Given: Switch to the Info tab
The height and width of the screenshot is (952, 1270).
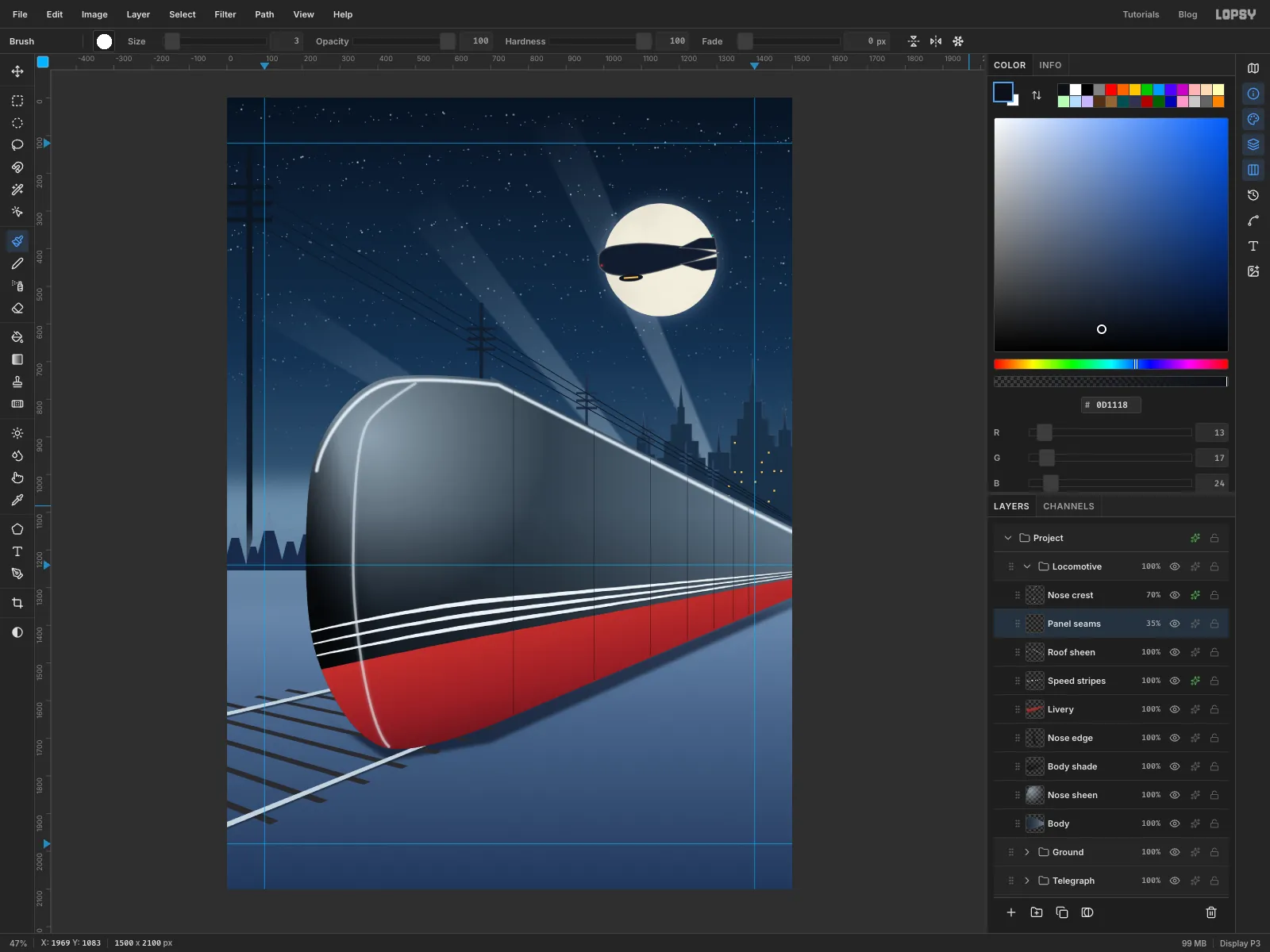Looking at the screenshot, I should [1050, 65].
